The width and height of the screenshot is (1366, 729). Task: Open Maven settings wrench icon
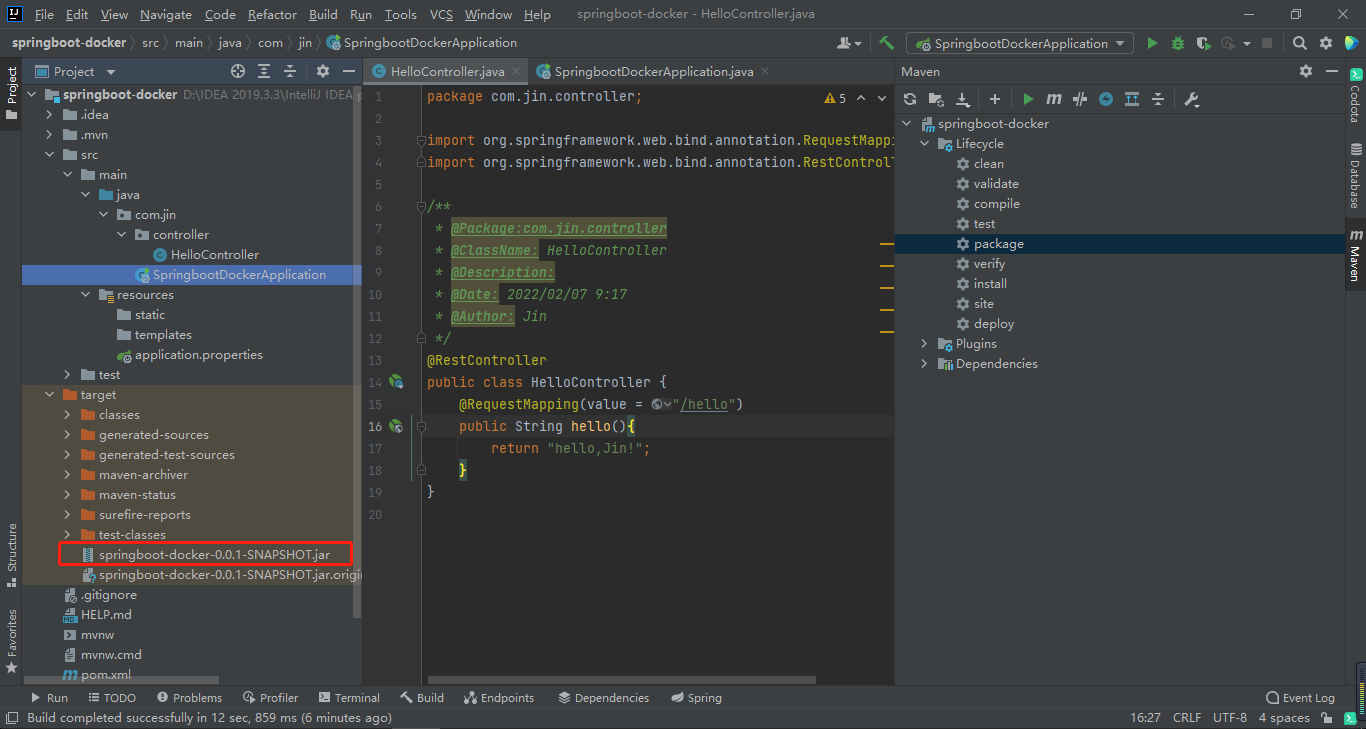tap(1191, 99)
